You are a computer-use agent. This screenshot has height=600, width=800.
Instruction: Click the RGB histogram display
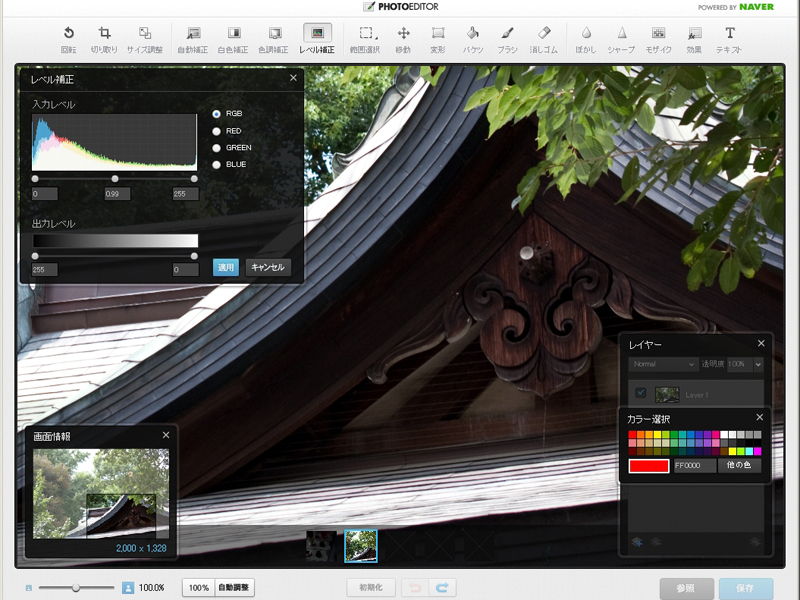(114, 142)
